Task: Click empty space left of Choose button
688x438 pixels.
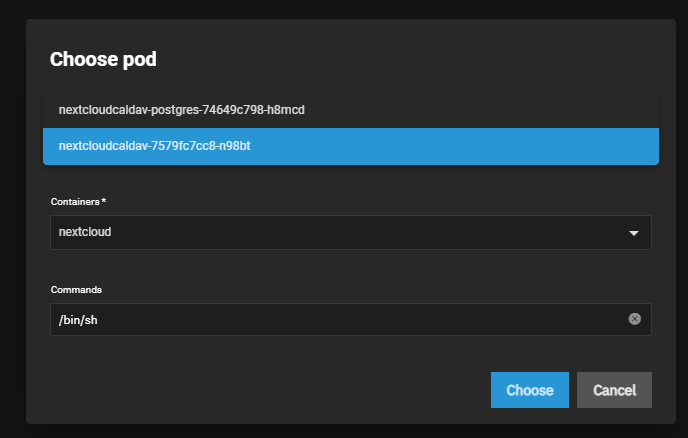Action: coord(300,390)
